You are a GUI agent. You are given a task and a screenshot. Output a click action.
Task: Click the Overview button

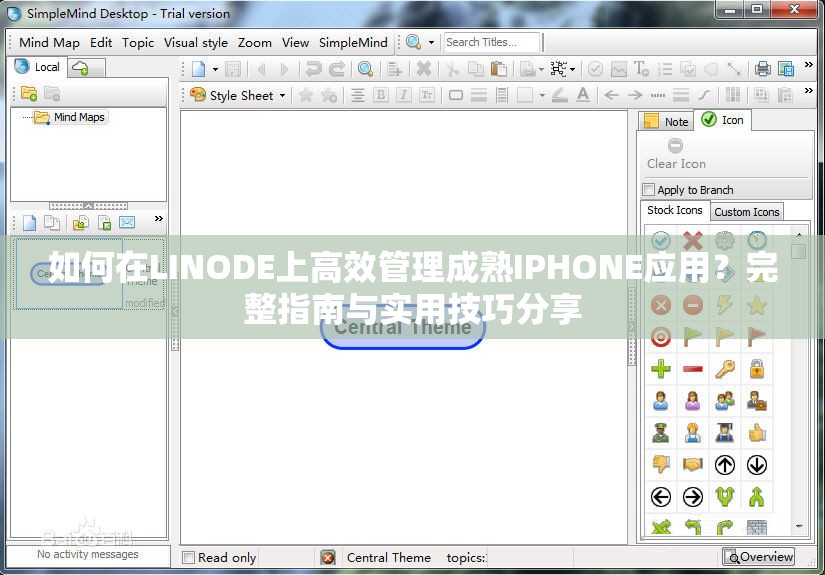pyautogui.click(x=759, y=557)
